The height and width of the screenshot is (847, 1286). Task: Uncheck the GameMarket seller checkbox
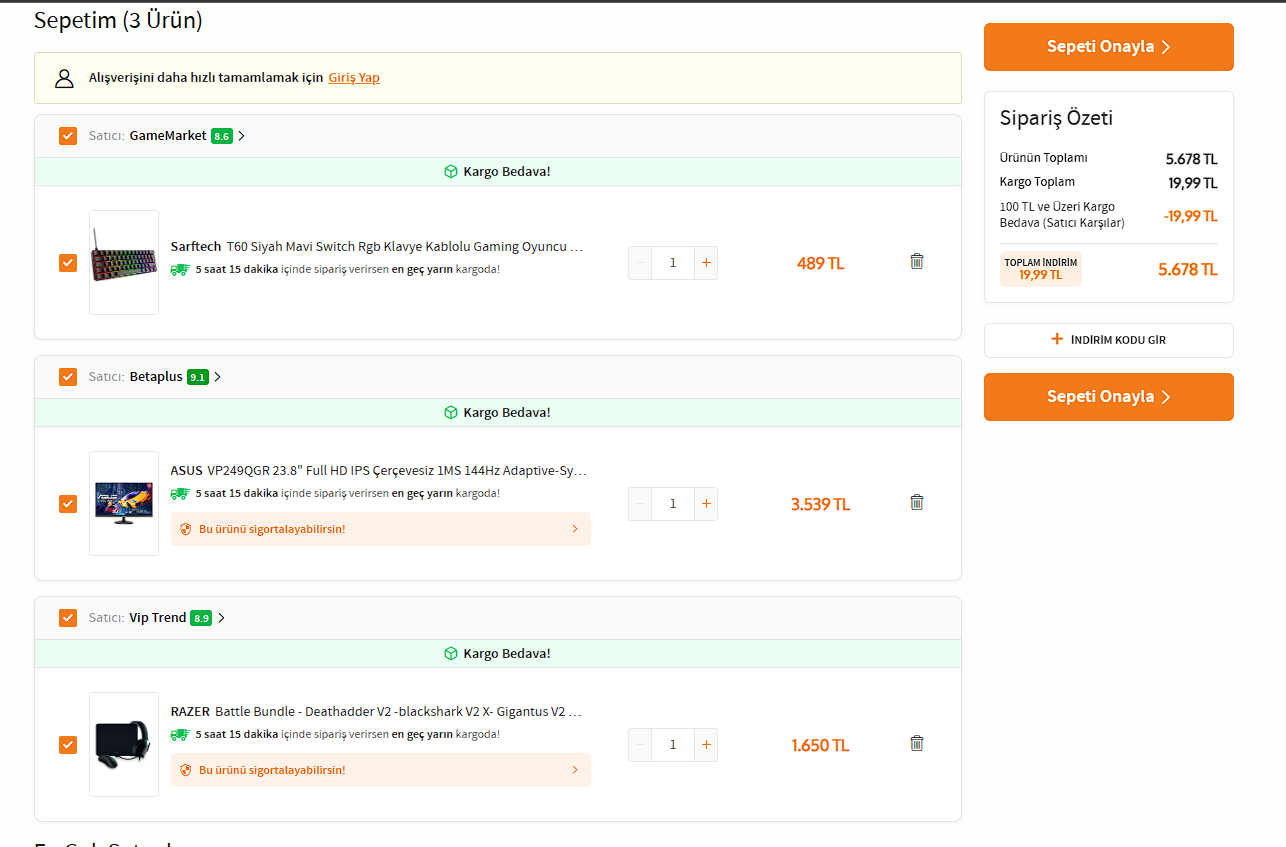68,136
